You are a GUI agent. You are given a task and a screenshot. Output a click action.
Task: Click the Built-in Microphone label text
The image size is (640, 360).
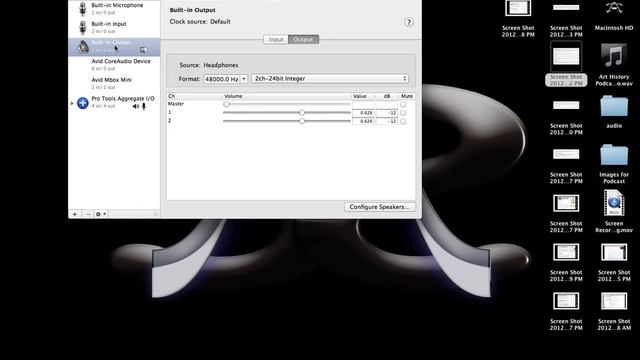coord(117,5)
